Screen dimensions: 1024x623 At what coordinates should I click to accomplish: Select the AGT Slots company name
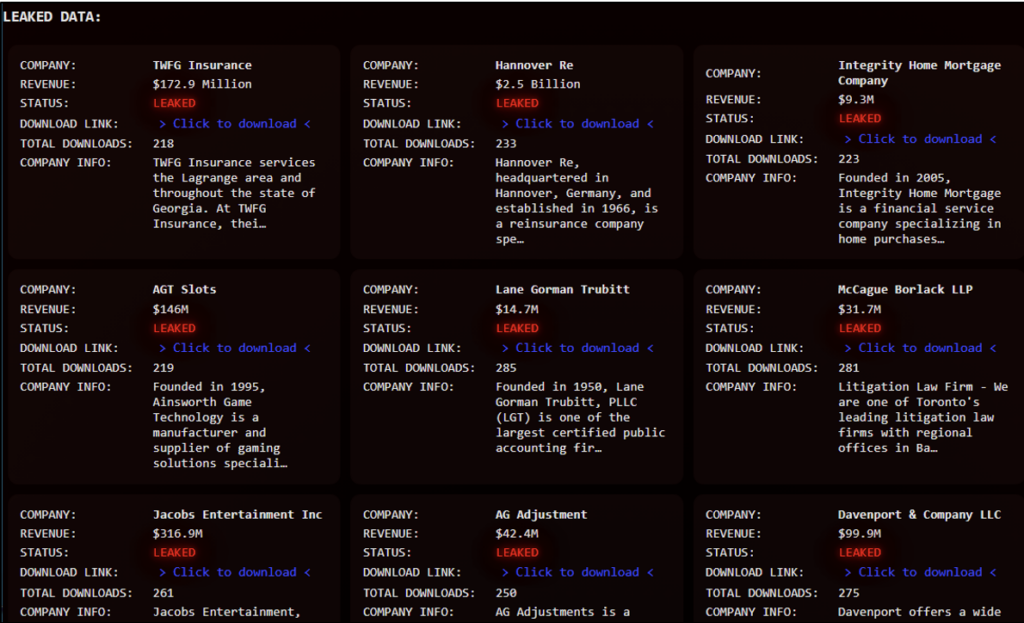[184, 289]
